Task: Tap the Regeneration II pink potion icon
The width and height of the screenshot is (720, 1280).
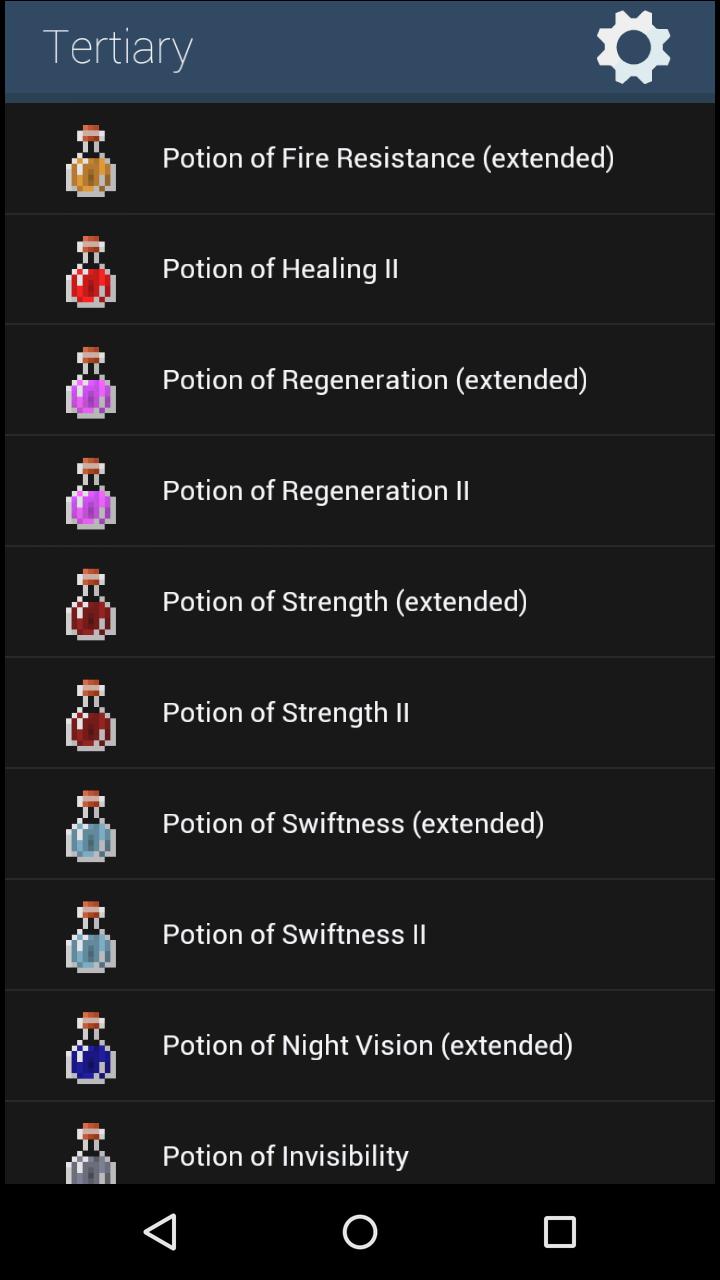Action: point(91,493)
